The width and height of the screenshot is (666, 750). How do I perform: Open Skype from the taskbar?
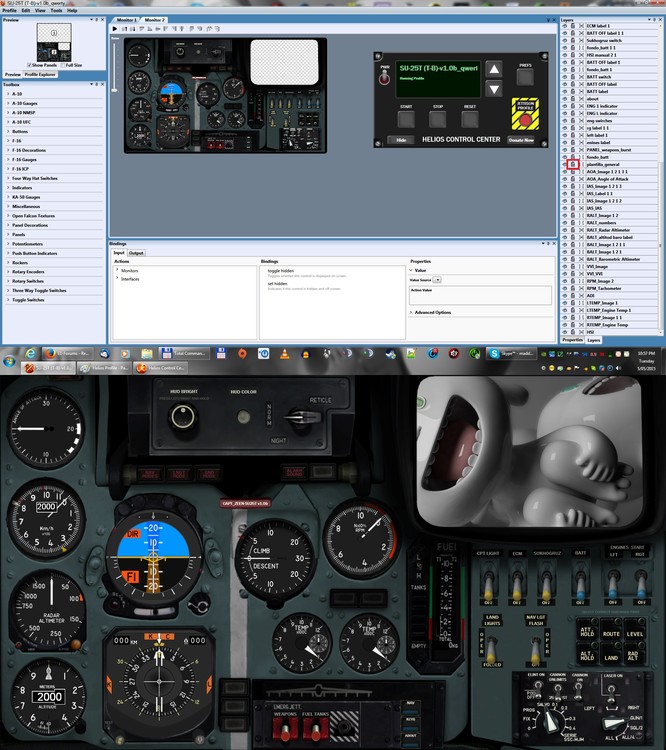pyautogui.click(x=511, y=353)
